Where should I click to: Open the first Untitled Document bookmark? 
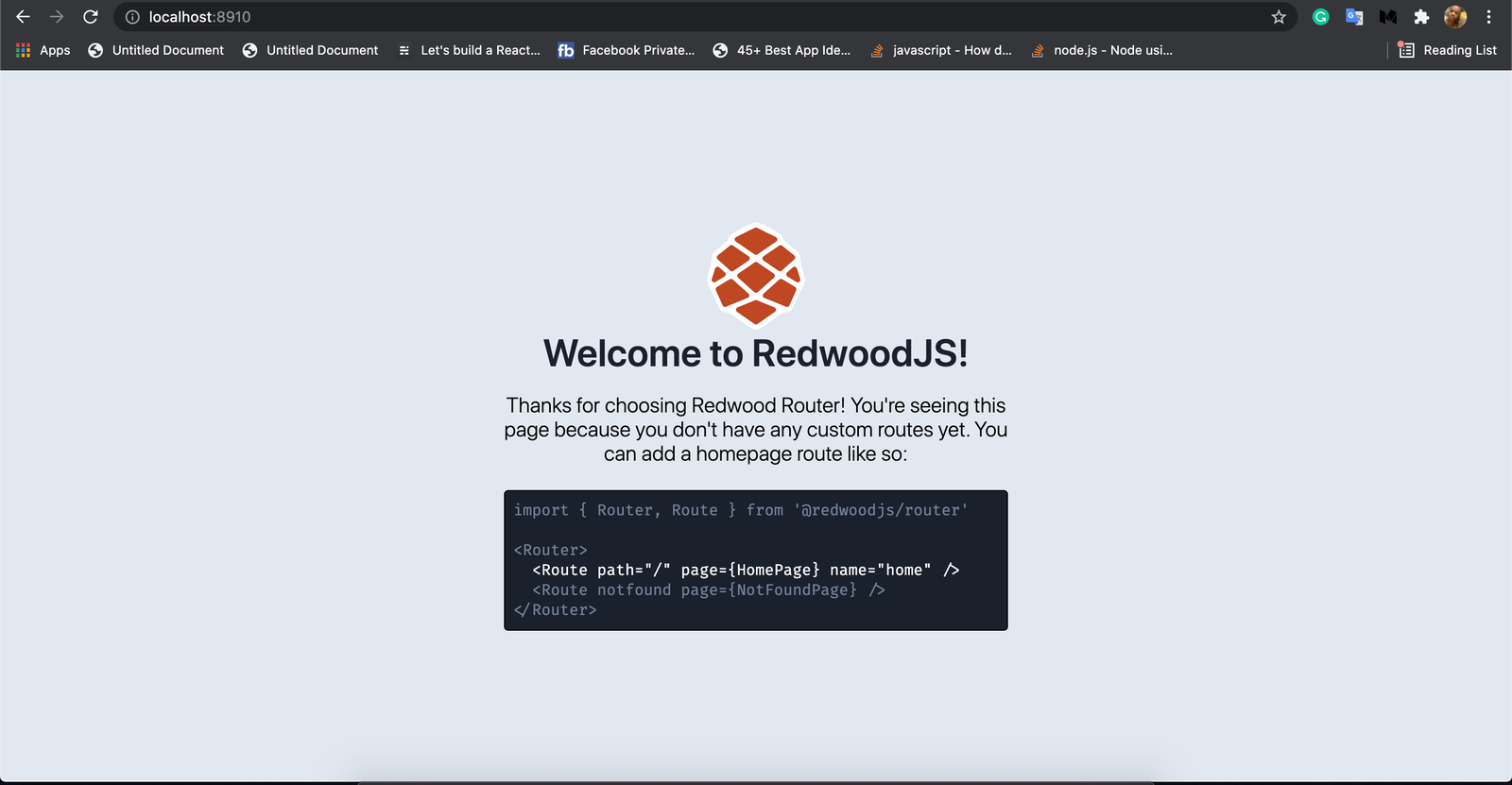156,50
